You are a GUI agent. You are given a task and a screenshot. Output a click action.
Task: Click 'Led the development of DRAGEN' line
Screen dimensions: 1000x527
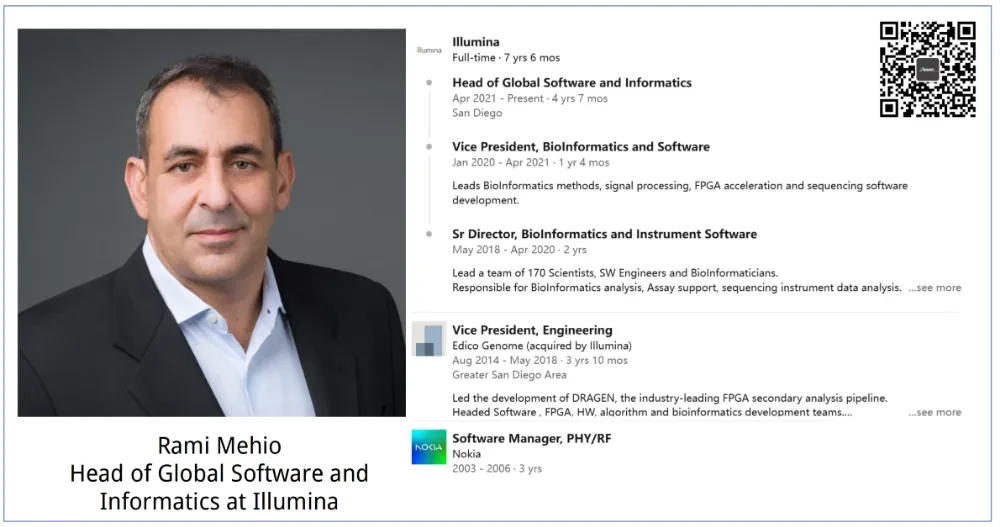(x=670, y=398)
